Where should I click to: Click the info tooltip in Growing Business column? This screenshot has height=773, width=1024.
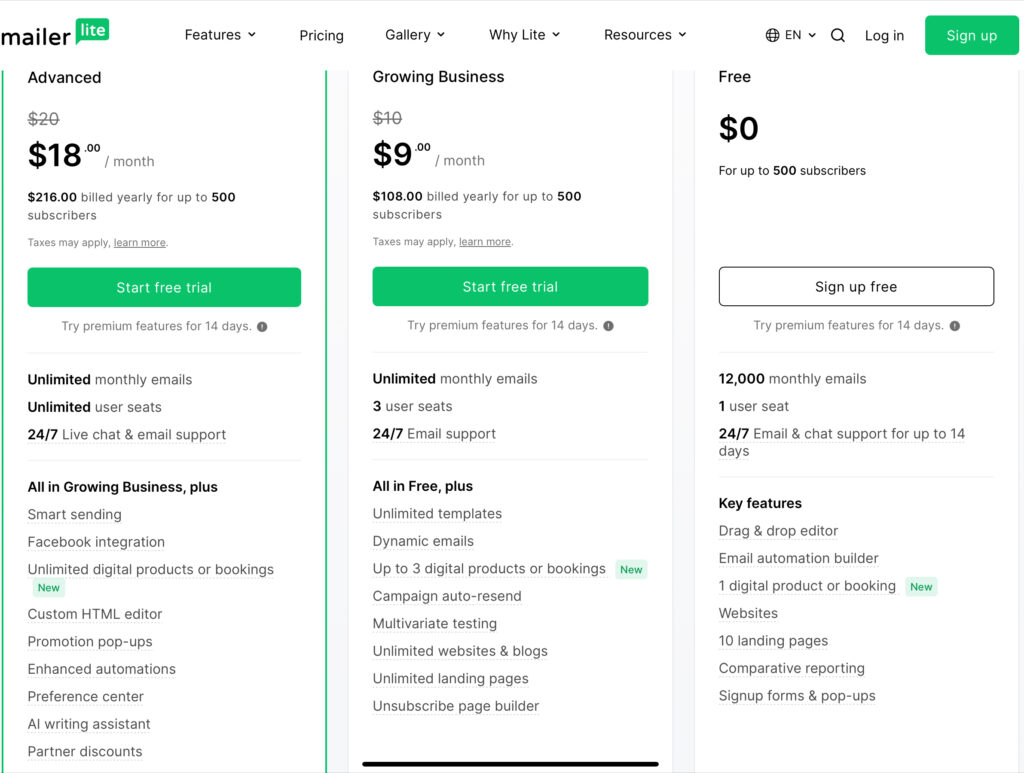tap(609, 326)
